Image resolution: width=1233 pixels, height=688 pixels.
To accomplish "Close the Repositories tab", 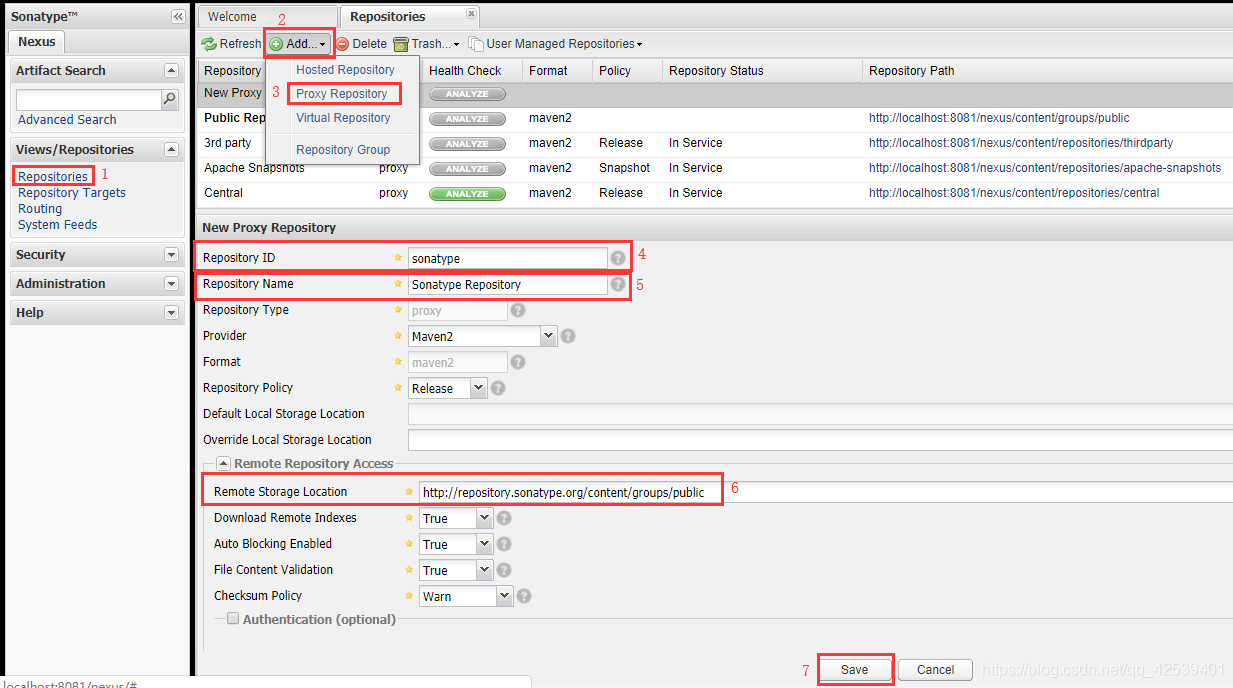I will click(x=471, y=14).
